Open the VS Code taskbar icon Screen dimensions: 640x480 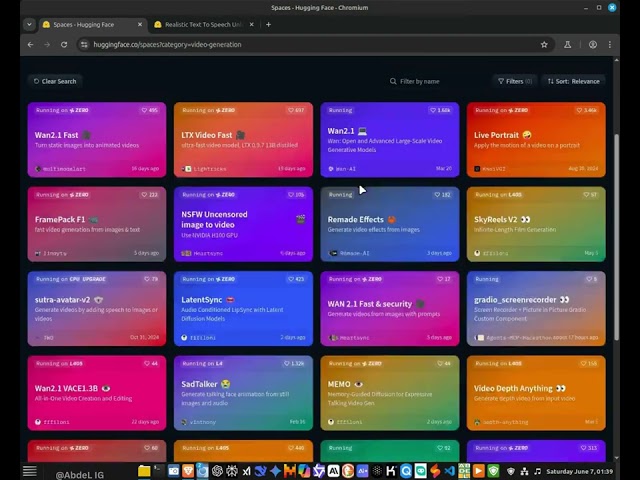point(449,471)
